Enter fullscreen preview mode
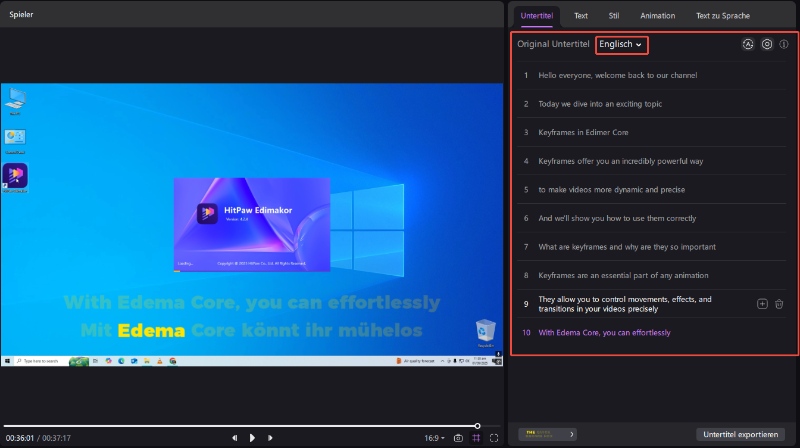Screen dimensions: 800x448 494,437
